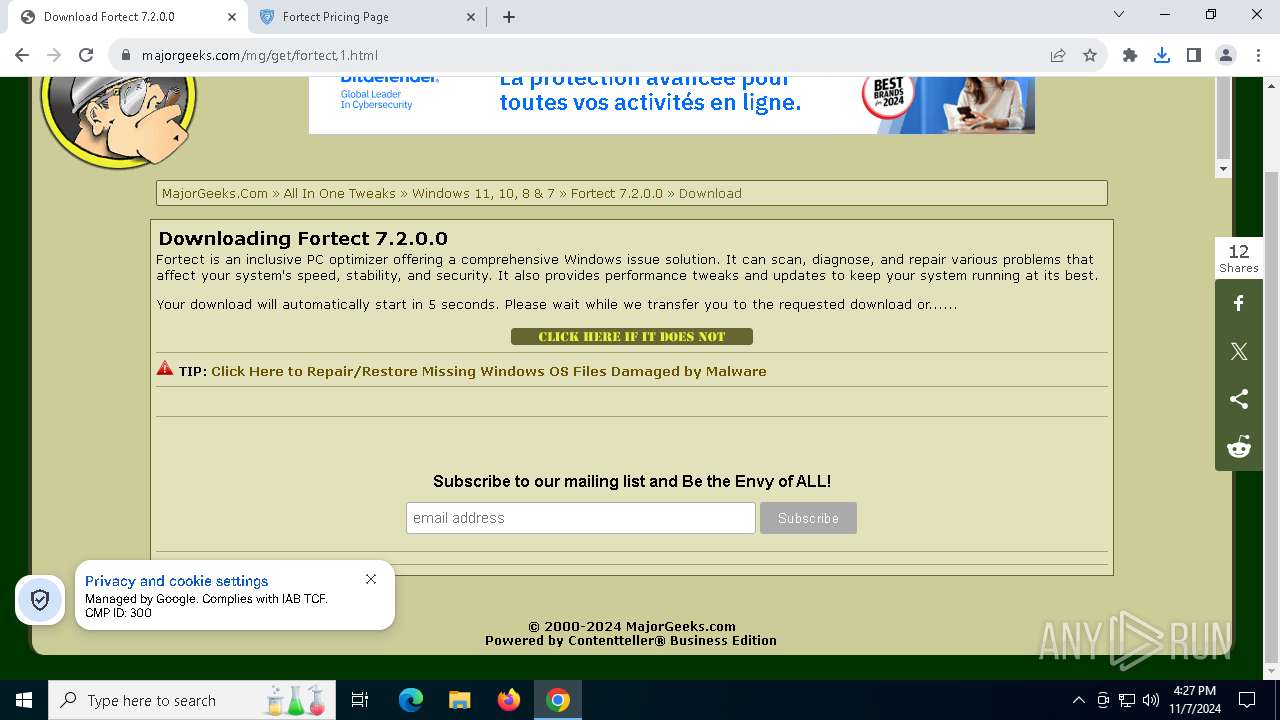Bookmark this page with the star icon
This screenshot has width=1280, height=720.
(x=1090, y=55)
